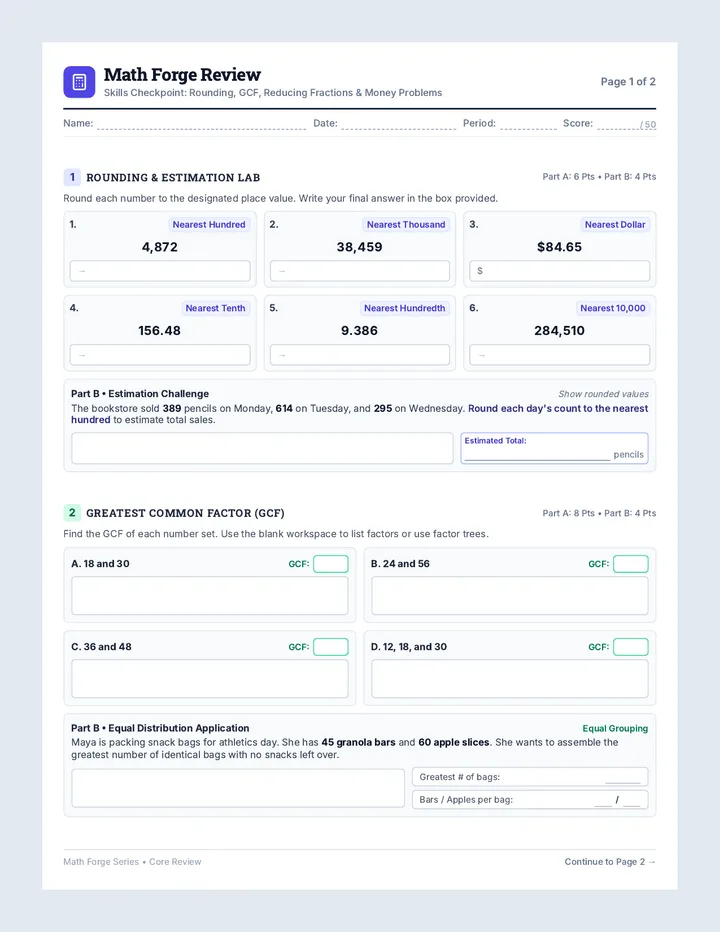Click the answer box for 38,459
Viewport: 720px width, 932px height.
(360, 271)
